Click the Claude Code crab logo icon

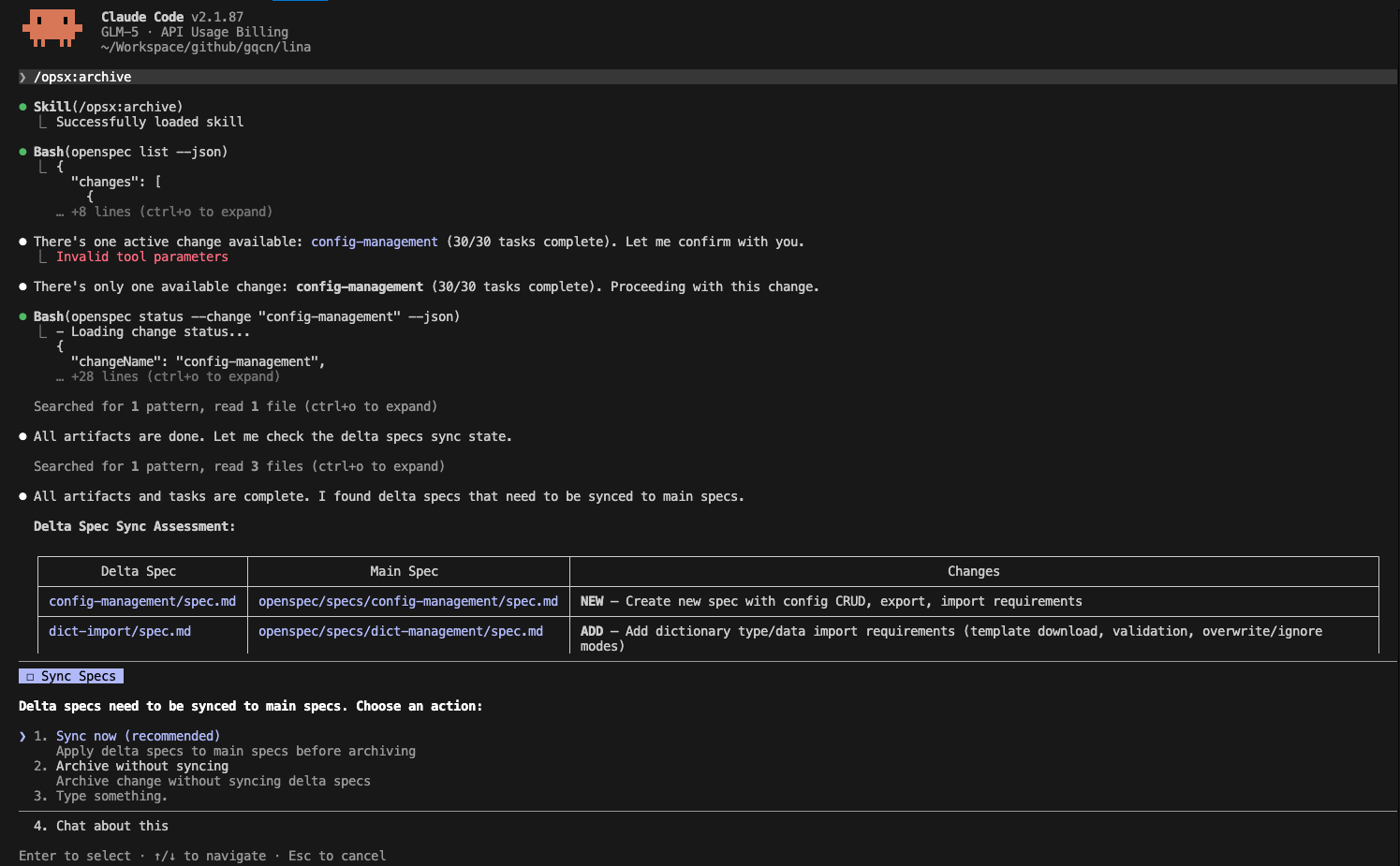click(x=52, y=28)
